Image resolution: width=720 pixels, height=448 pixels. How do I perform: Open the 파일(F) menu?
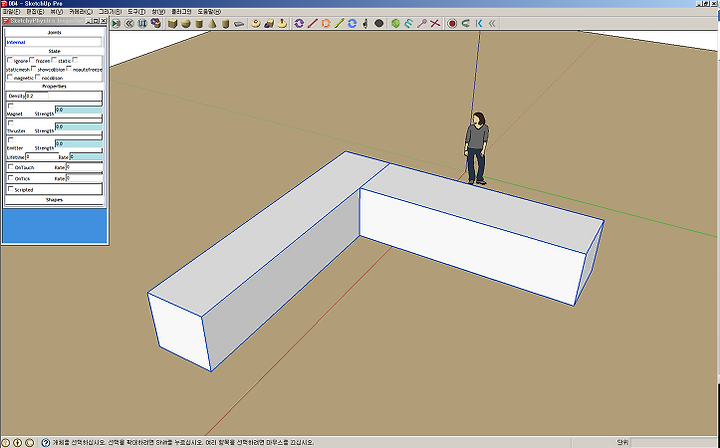(x=11, y=11)
